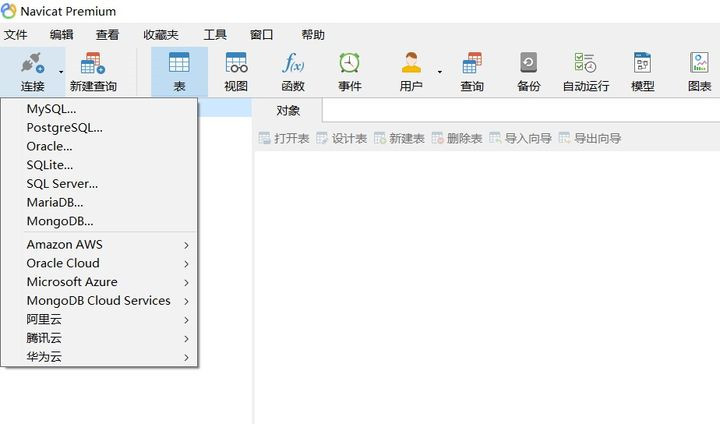Select the Function (函数) f(x) icon
The image size is (720, 424).
click(x=293, y=63)
